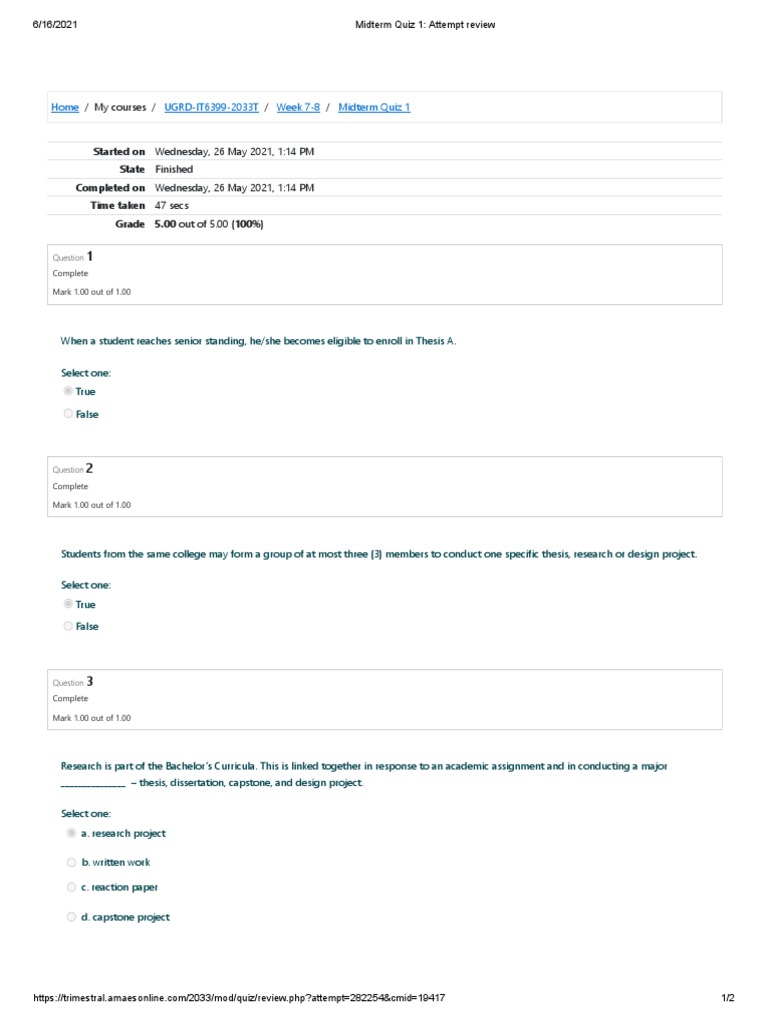Go to the Week 7-8 breadcrumb
Screen dimensions: 768x1024
(298, 107)
